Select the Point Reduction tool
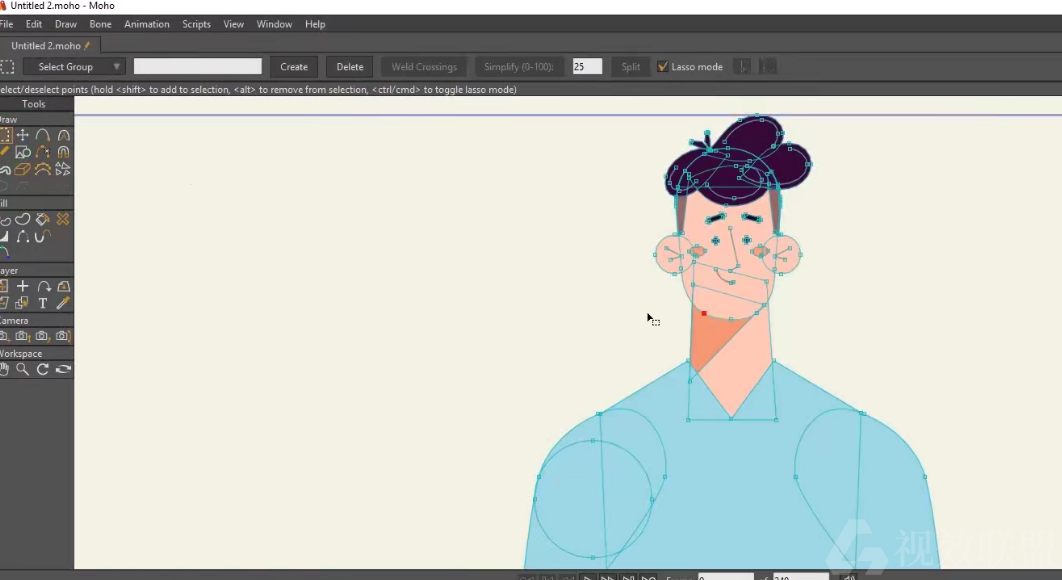1062x580 pixels. (x=43, y=169)
